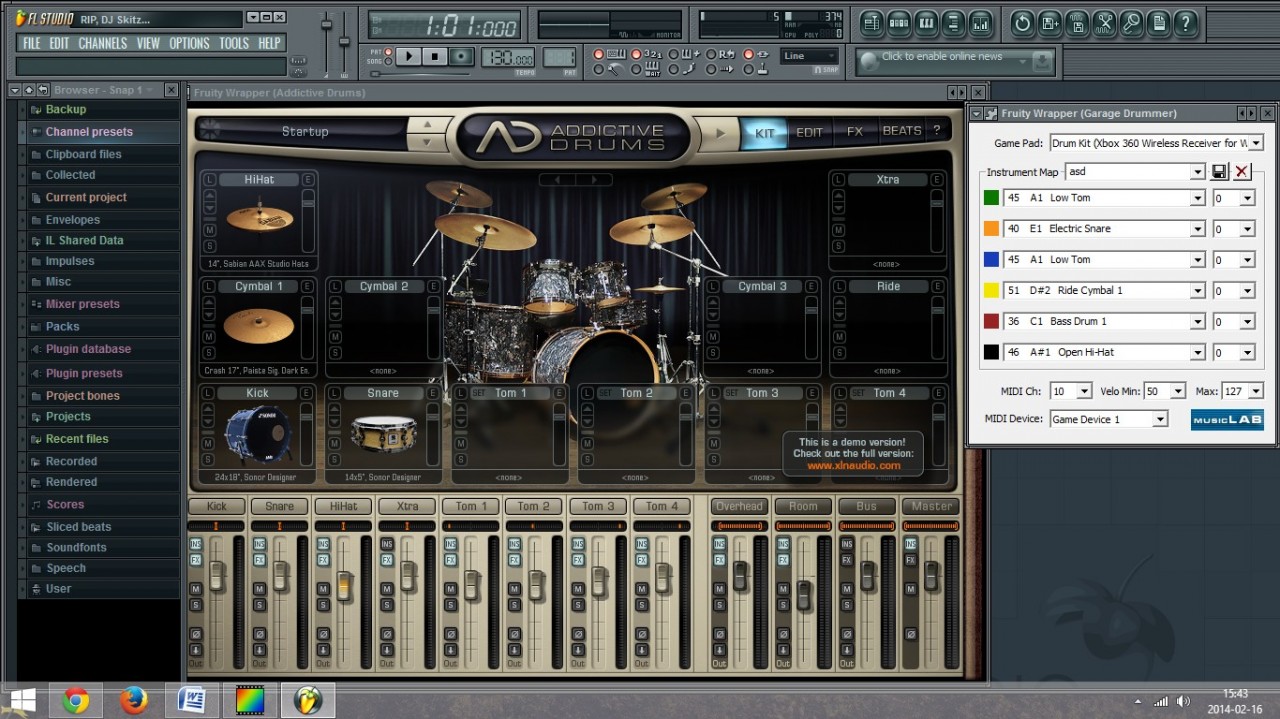Click the musicLAB logo
This screenshot has width=1280, height=719.
pyautogui.click(x=1227, y=419)
